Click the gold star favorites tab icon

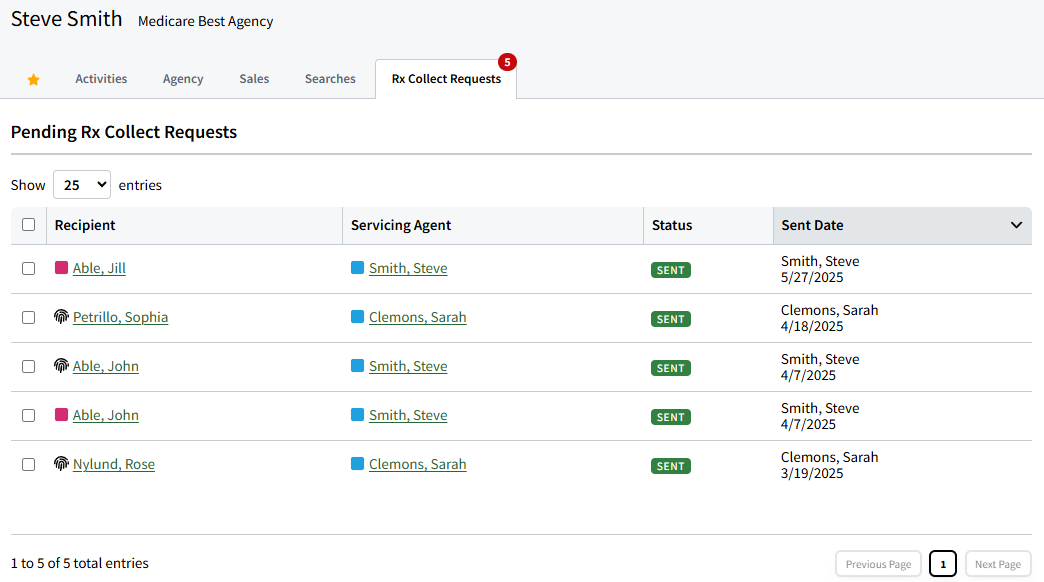[33, 80]
